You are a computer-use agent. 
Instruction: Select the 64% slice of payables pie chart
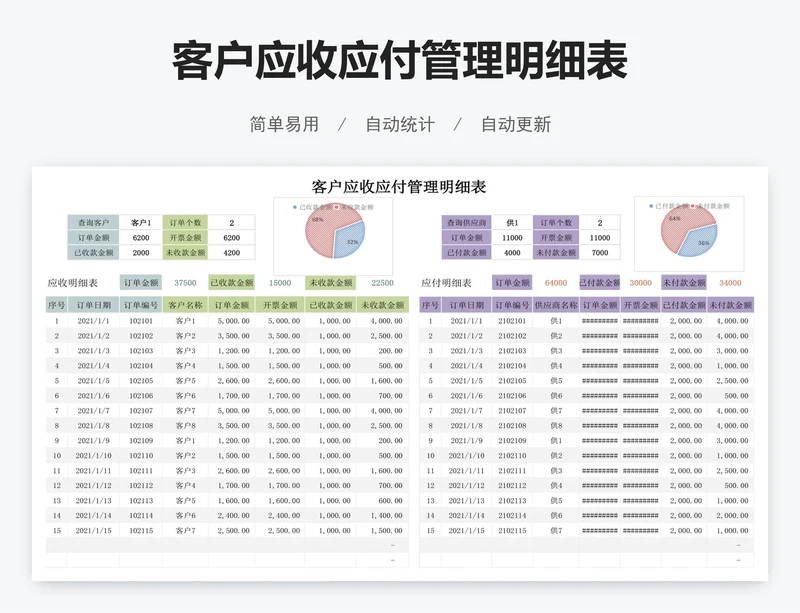[x=679, y=227]
